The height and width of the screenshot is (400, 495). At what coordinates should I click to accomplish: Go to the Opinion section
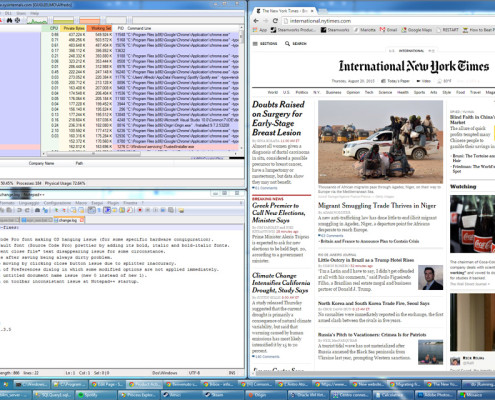click(353, 92)
